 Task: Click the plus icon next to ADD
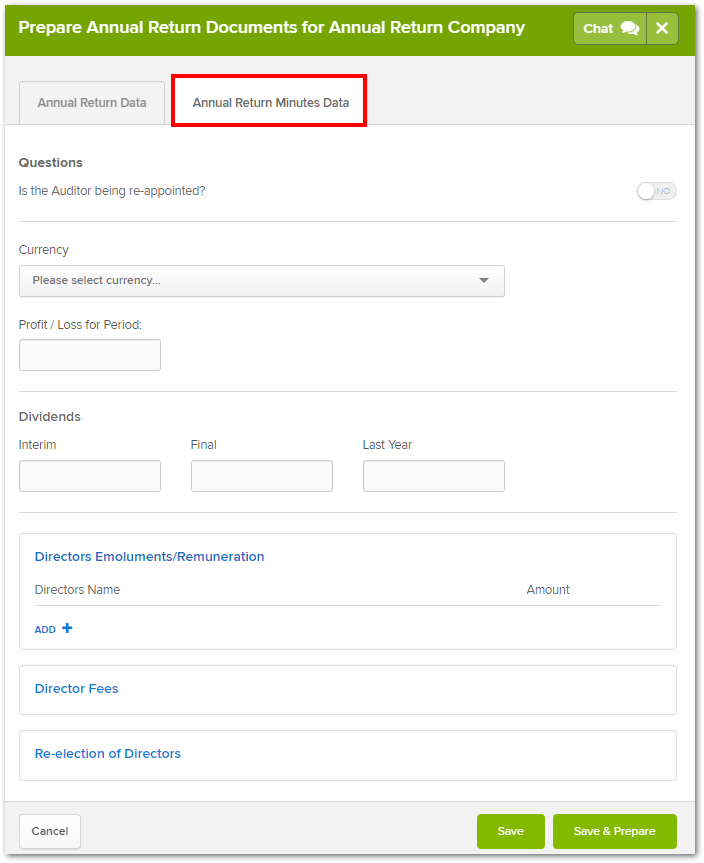coord(67,628)
